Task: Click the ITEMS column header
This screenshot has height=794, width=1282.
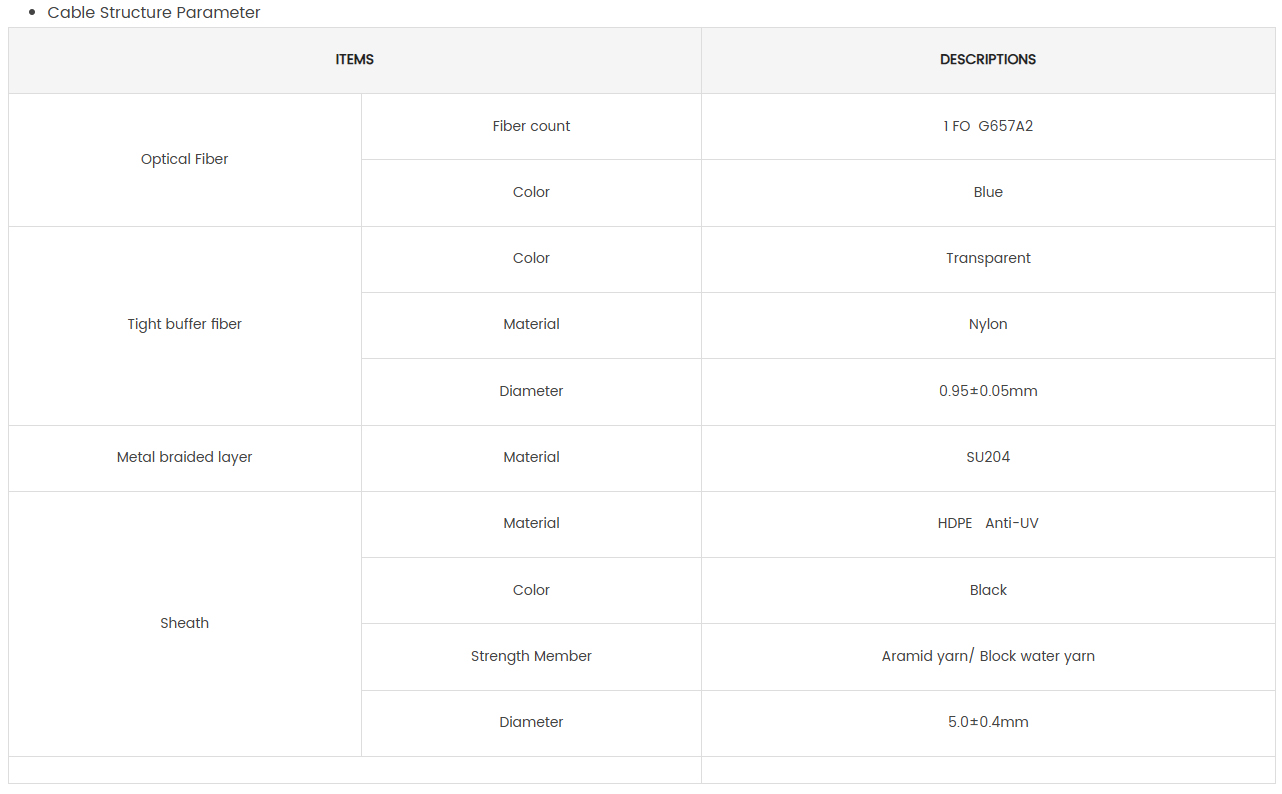Action: [355, 60]
